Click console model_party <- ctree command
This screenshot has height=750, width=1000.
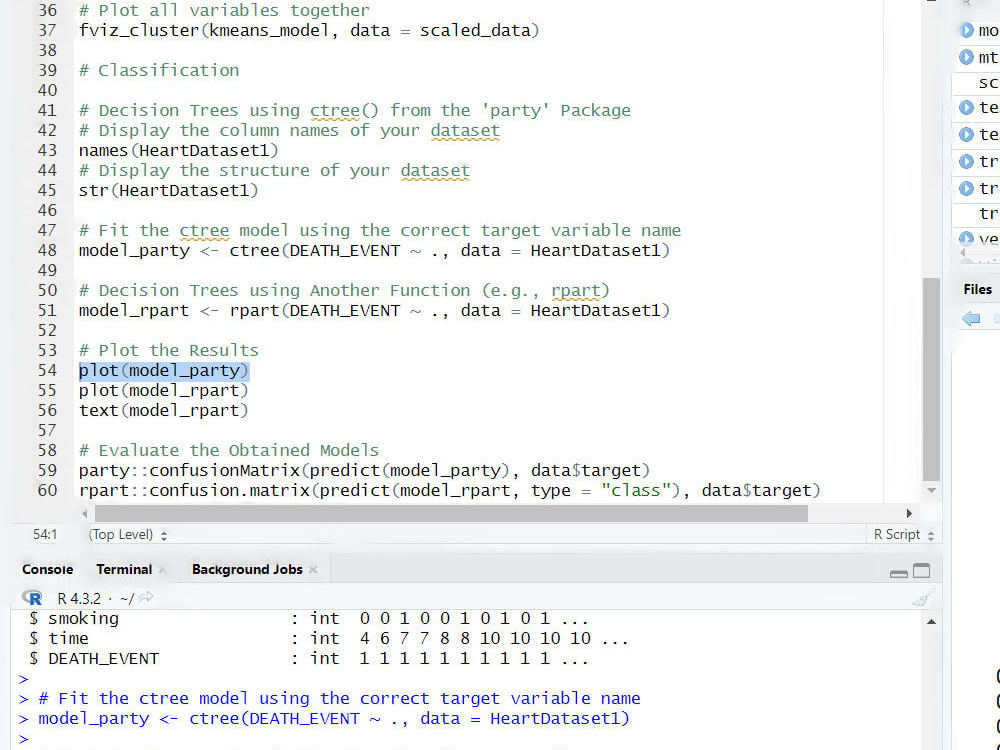334,719
